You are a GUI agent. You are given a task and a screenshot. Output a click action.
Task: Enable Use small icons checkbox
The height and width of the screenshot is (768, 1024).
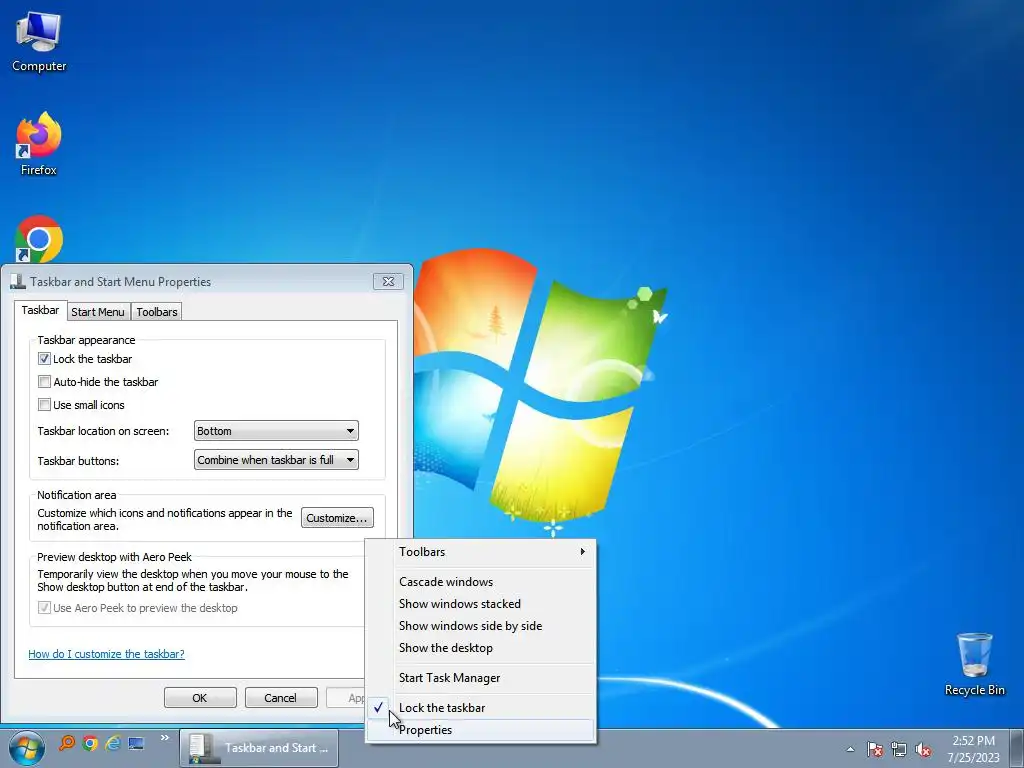[x=44, y=404]
